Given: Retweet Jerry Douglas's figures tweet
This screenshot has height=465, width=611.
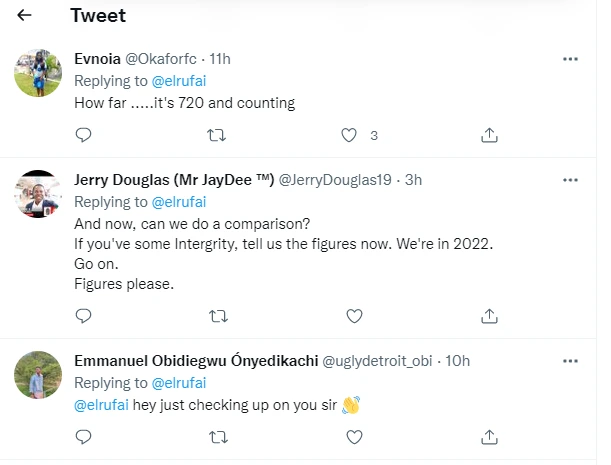Looking at the screenshot, I should coord(216,316).
